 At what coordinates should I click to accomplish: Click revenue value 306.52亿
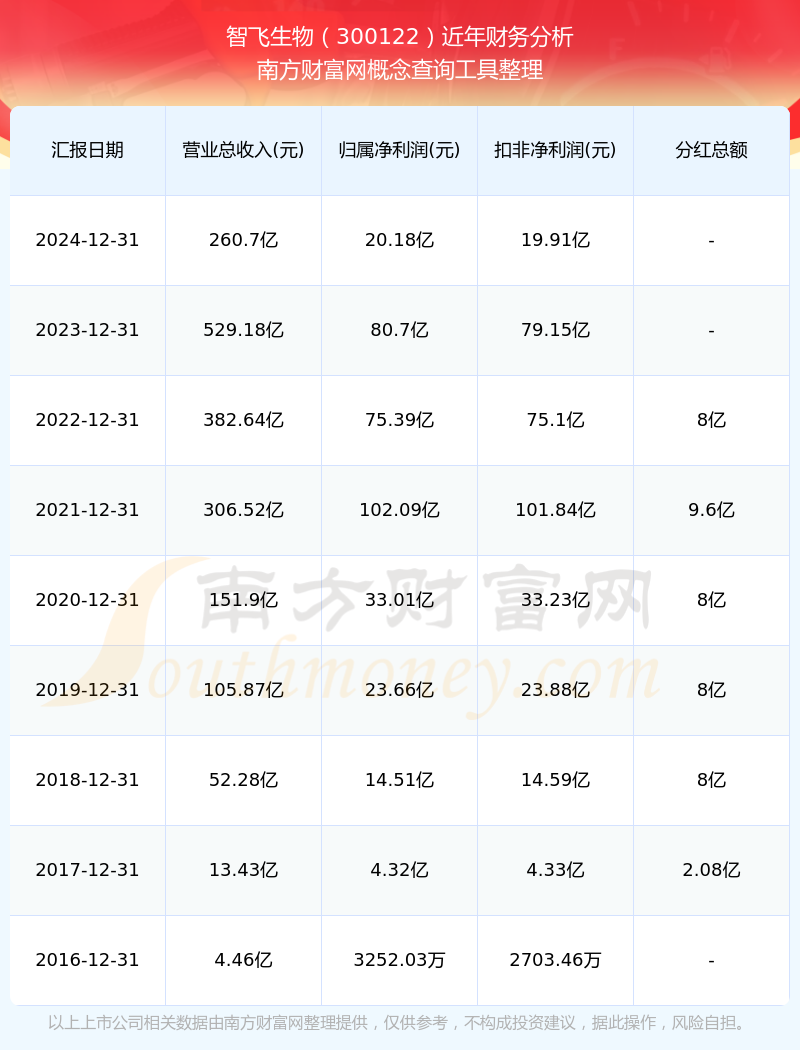click(244, 510)
